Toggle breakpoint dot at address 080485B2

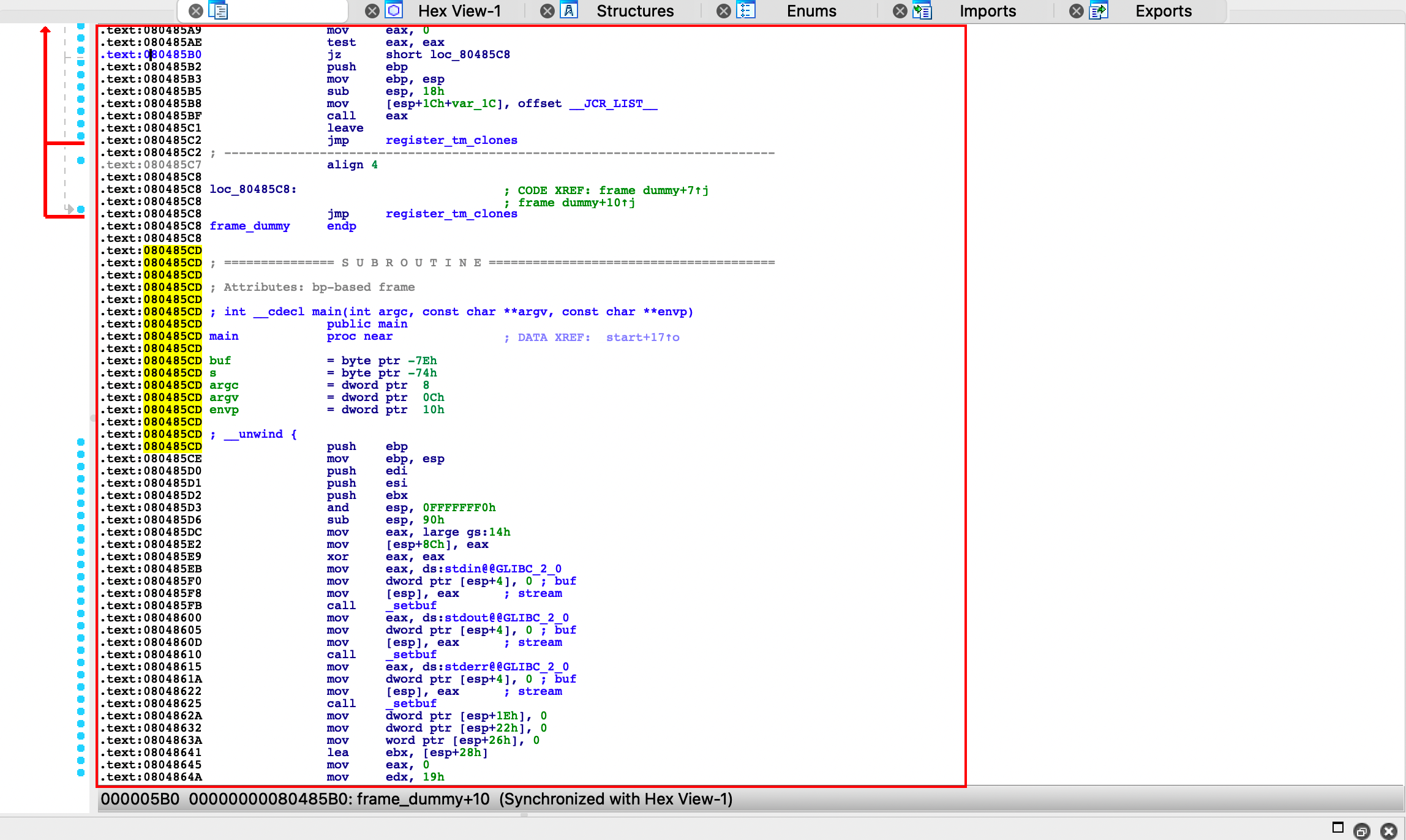pyautogui.click(x=81, y=62)
